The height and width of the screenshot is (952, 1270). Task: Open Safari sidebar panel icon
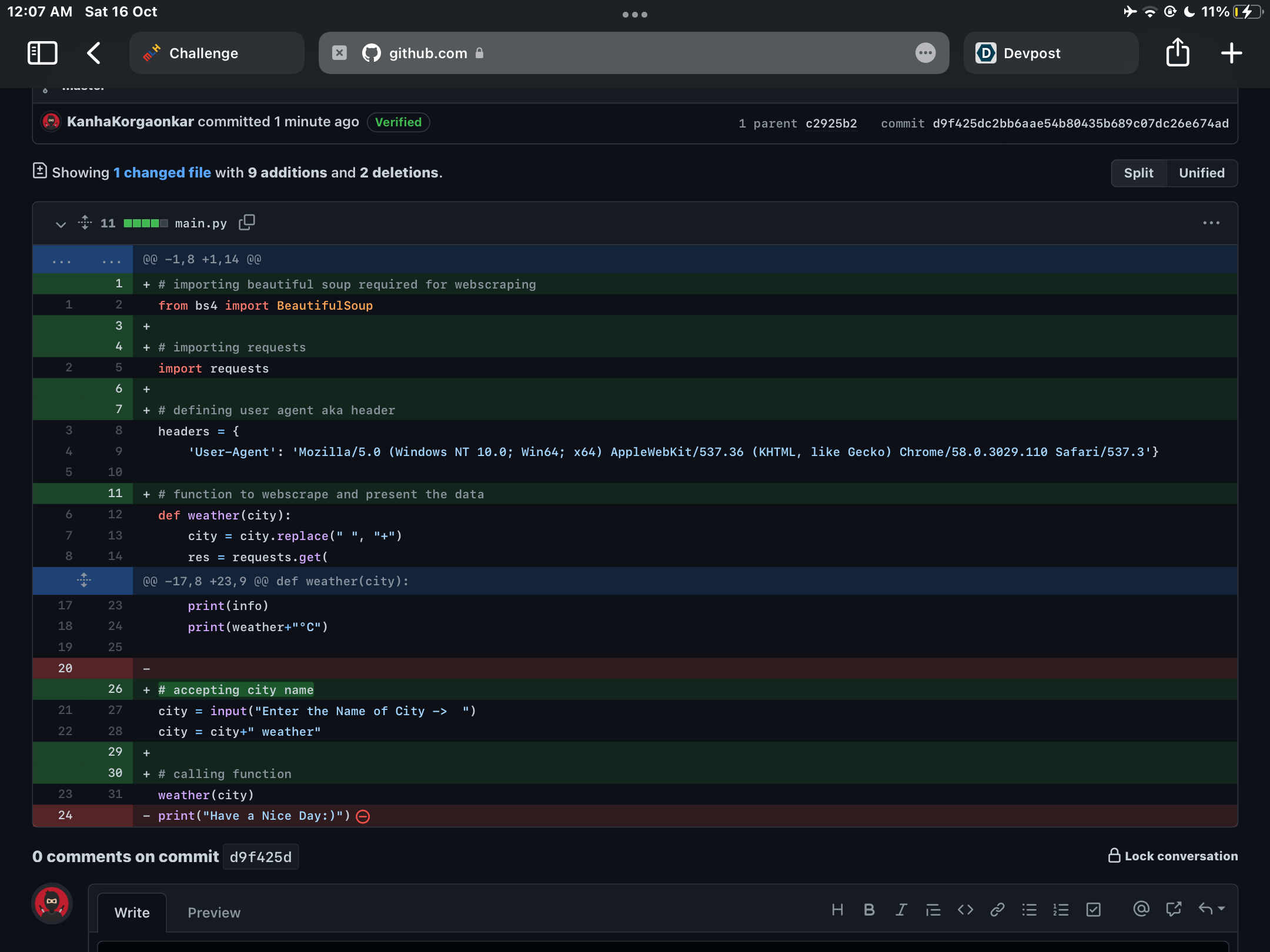pyautogui.click(x=42, y=53)
